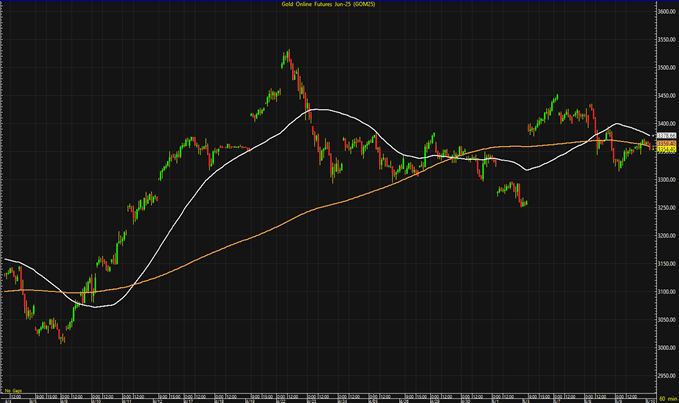Click the isolated gap-down candles near 3260
679x403 pixels.
[524, 203]
